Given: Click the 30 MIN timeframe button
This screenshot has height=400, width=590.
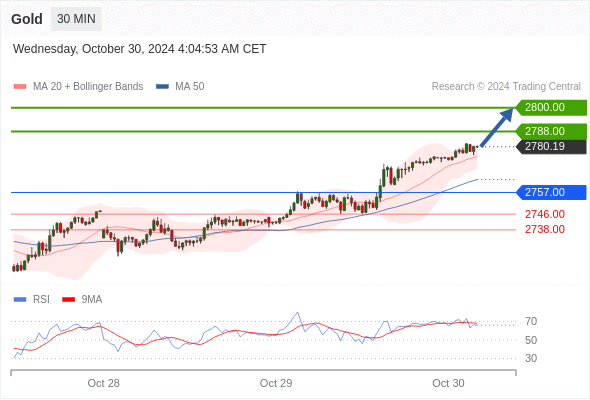Looking at the screenshot, I should [x=76, y=19].
